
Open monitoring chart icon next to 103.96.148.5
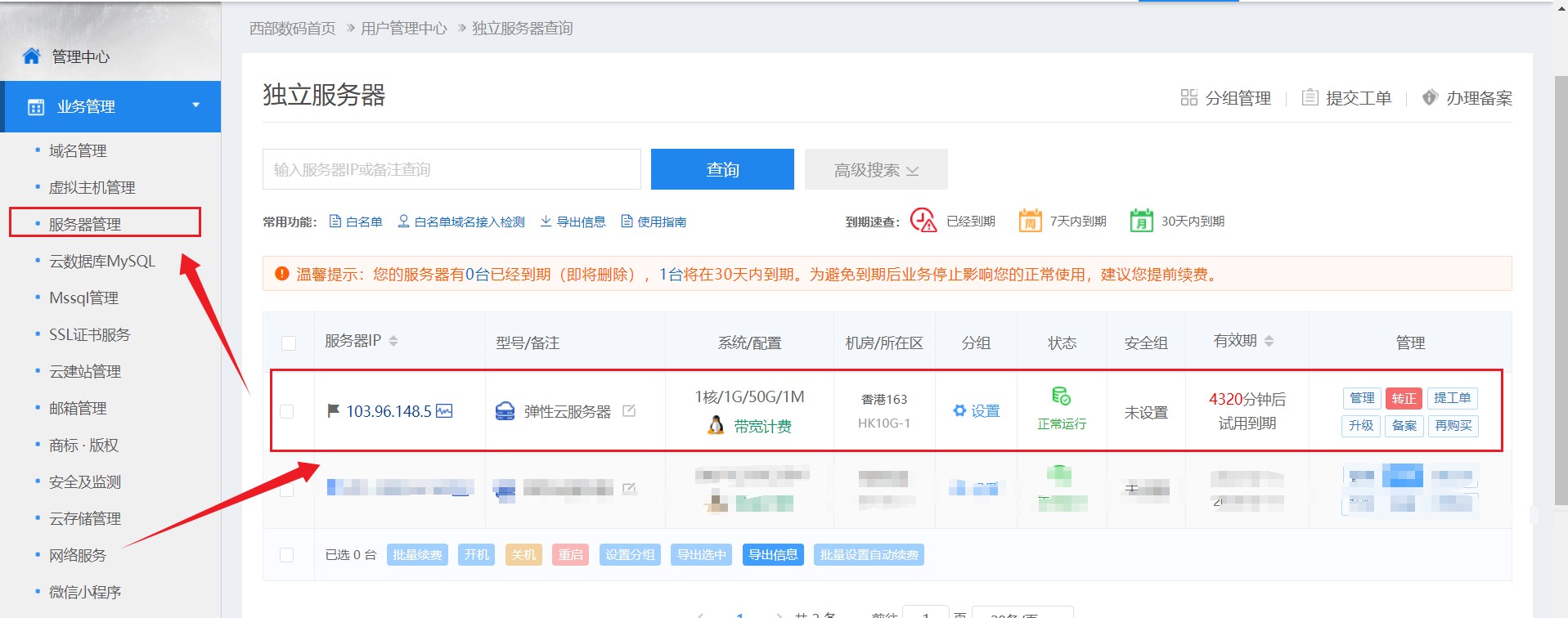pyautogui.click(x=444, y=411)
